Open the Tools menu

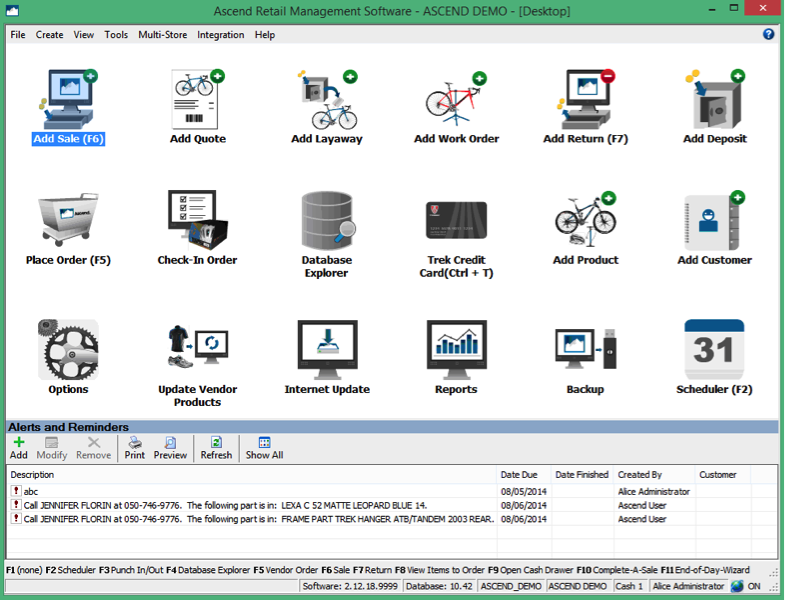116,35
